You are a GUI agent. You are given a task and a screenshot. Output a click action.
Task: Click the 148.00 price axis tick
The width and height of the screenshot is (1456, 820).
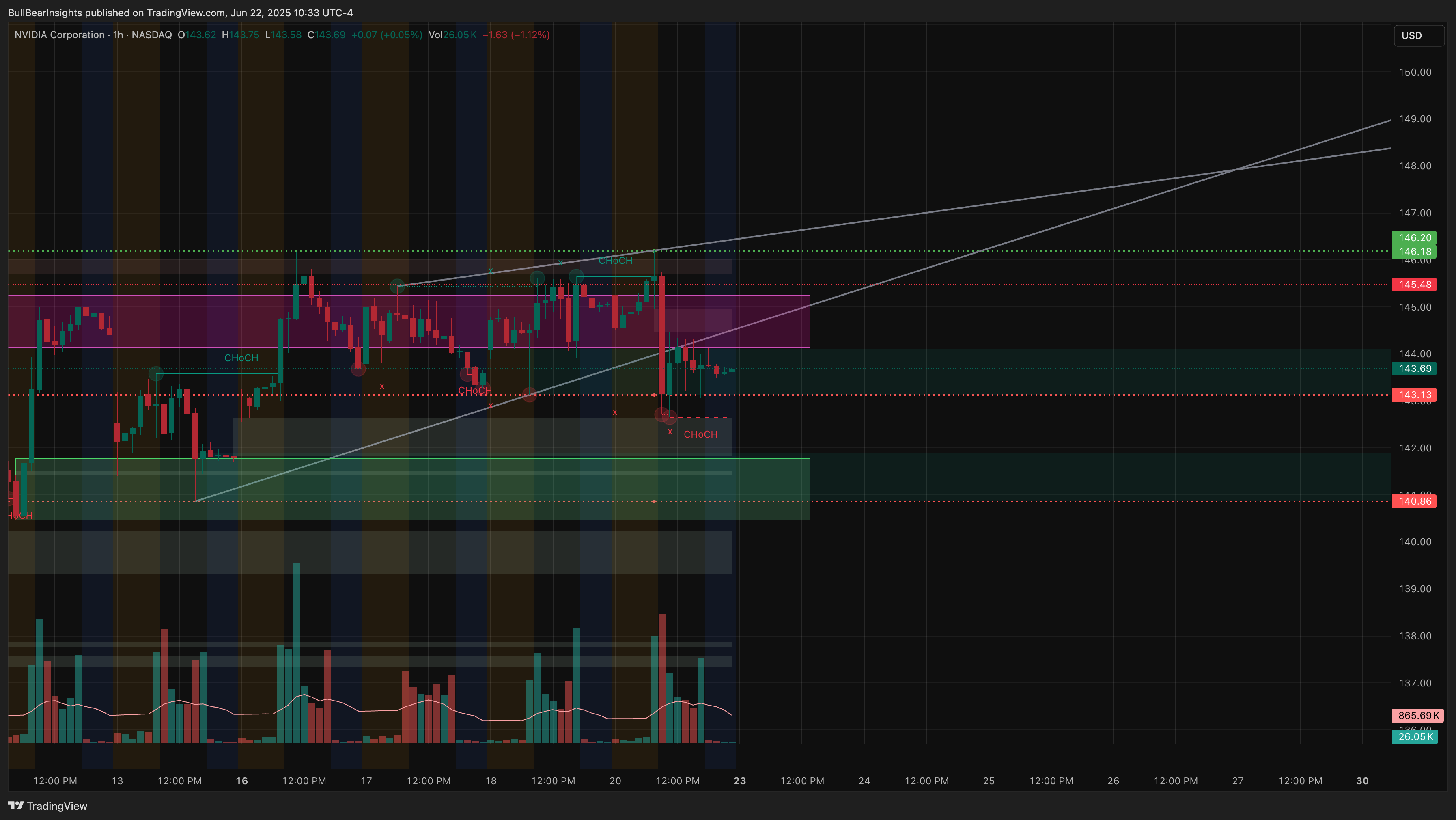pos(1415,166)
